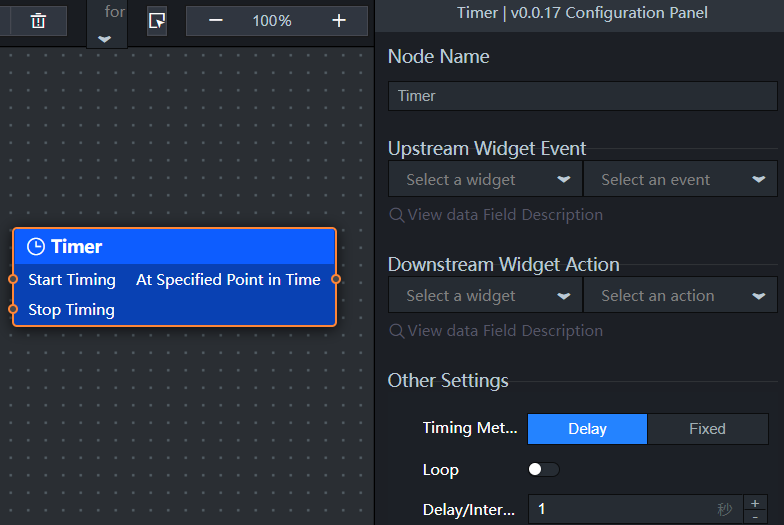Click the 100% zoom level value

[272, 21]
